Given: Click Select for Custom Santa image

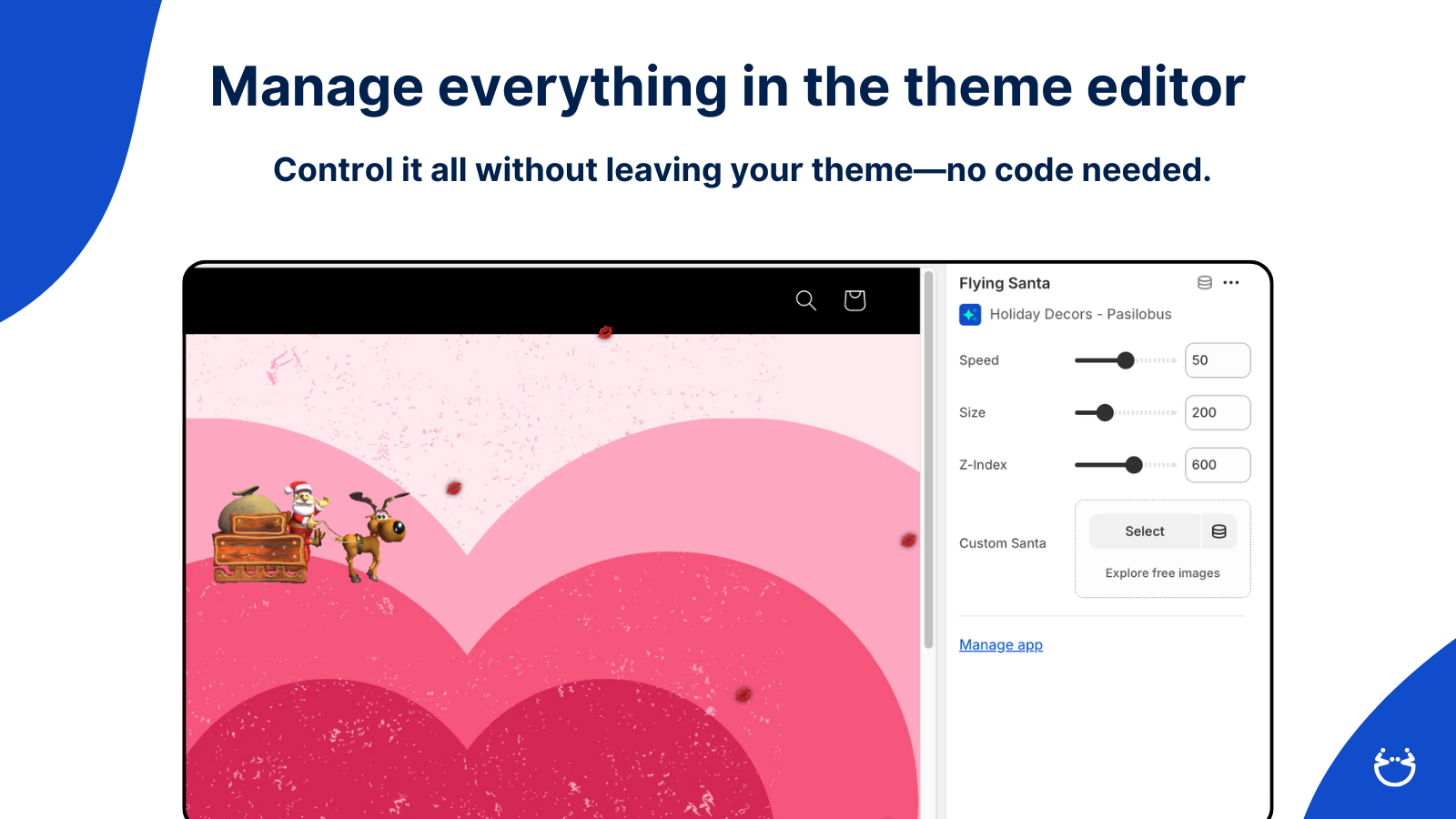Looking at the screenshot, I should (1145, 531).
